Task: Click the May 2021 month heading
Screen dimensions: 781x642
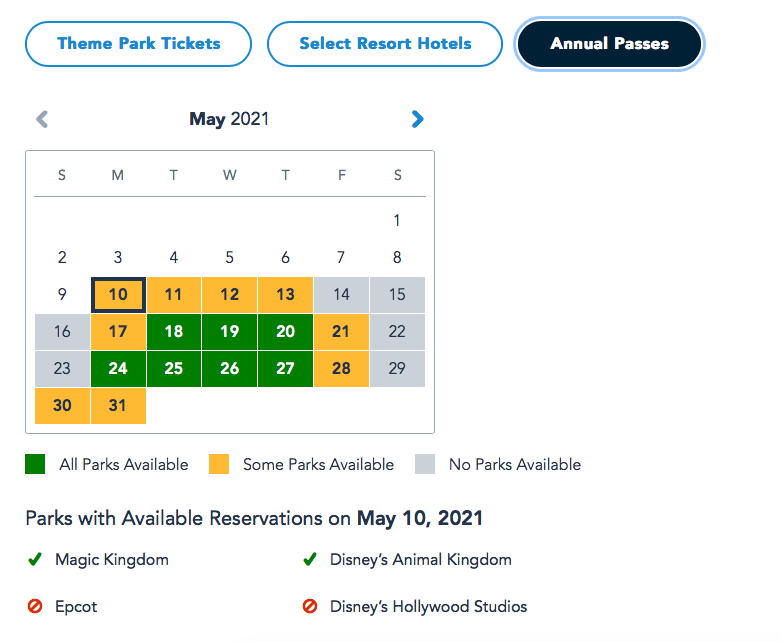Action: pos(229,119)
